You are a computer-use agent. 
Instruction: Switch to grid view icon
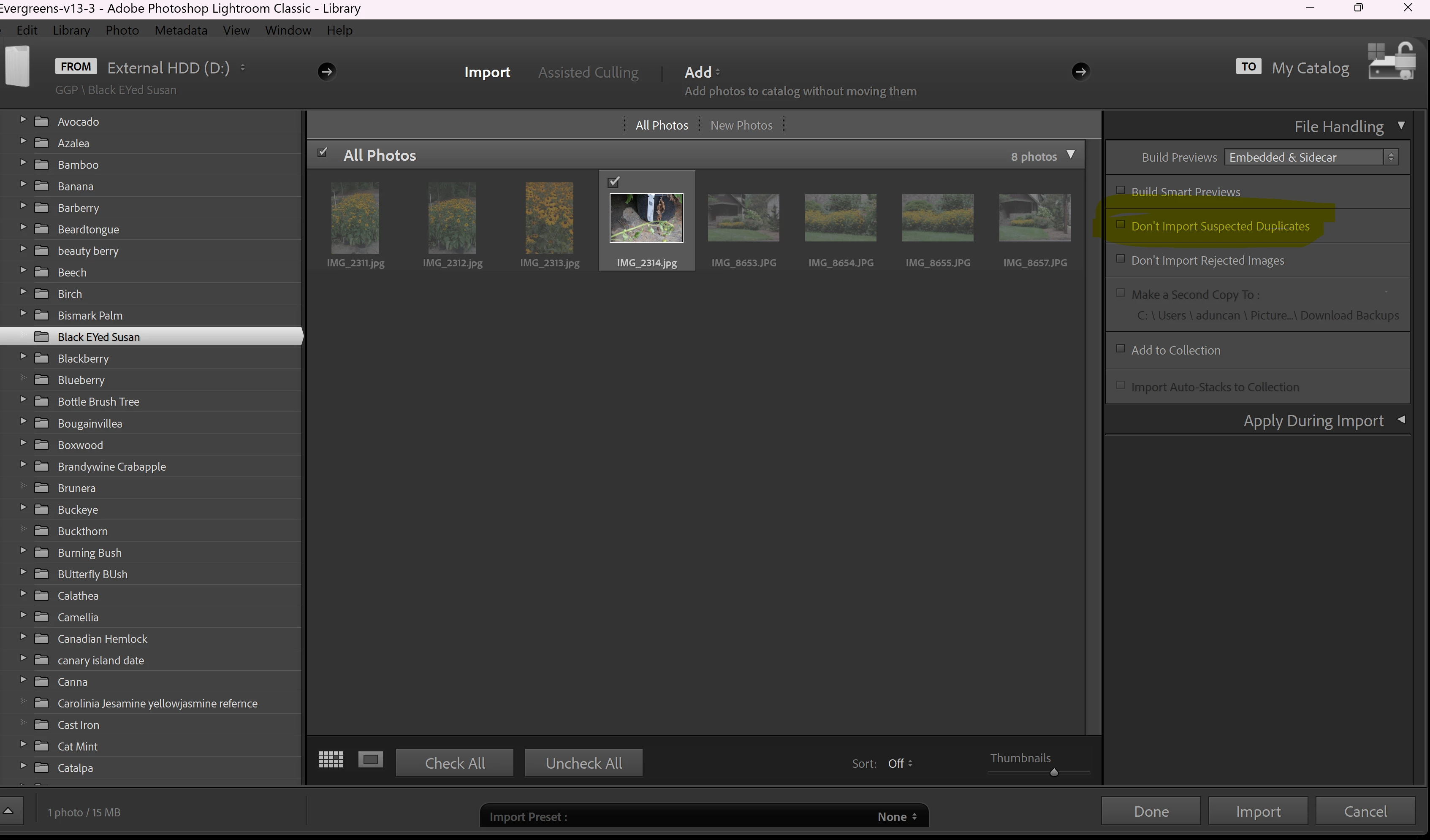pyautogui.click(x=331, y=759)
